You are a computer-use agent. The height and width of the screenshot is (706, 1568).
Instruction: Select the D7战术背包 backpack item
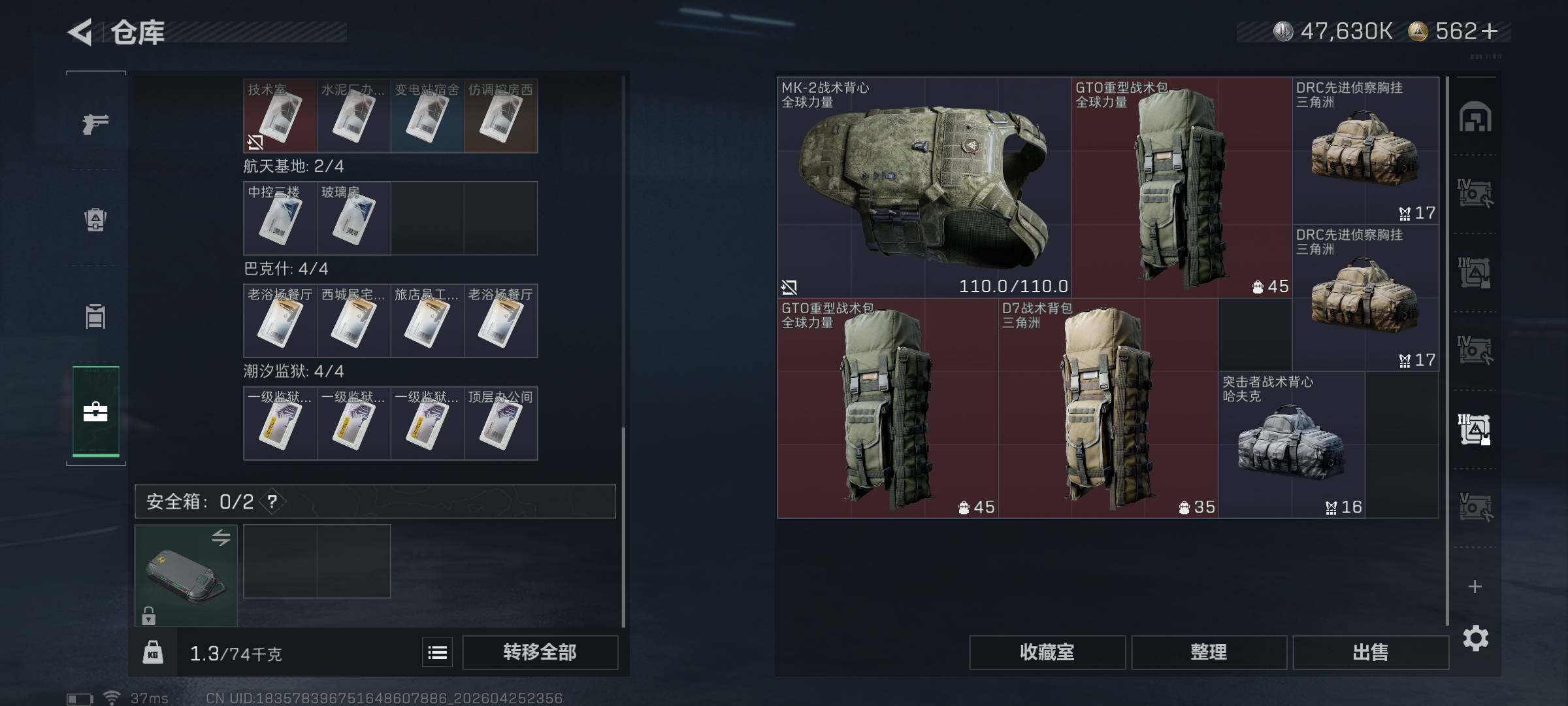[1108, 409]
